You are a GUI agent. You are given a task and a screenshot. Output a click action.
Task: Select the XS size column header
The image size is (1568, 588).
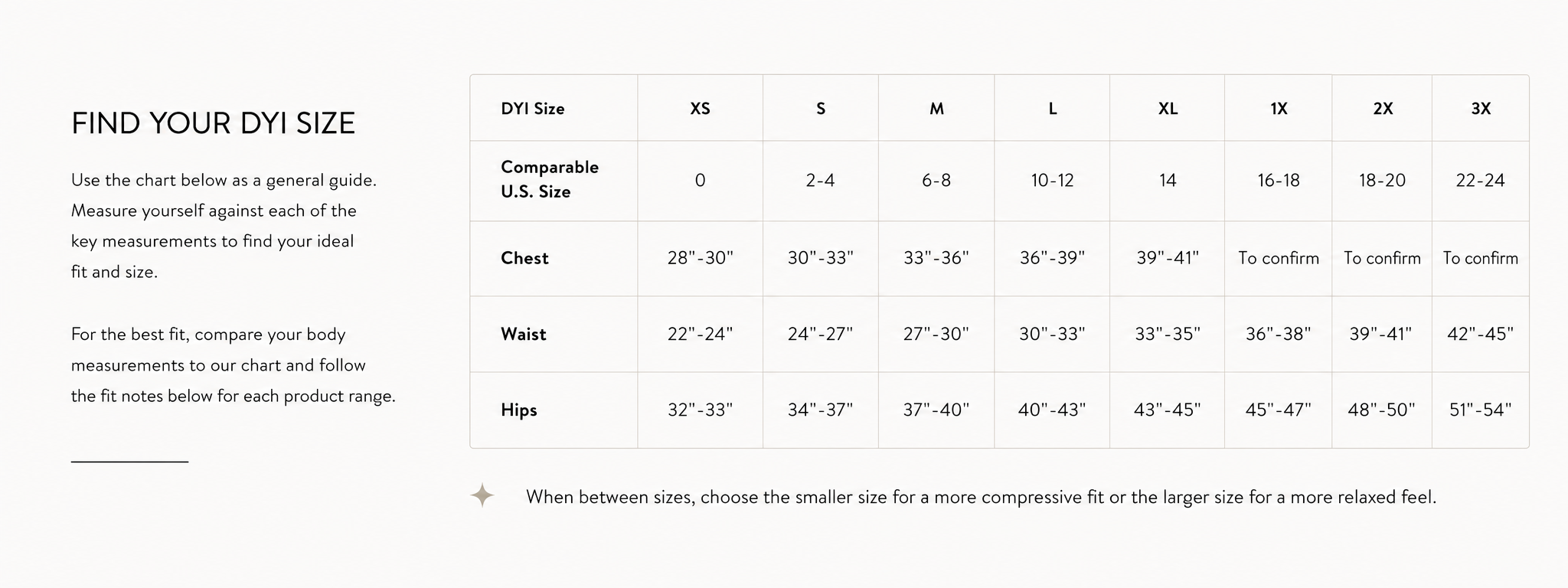(700, 109)
